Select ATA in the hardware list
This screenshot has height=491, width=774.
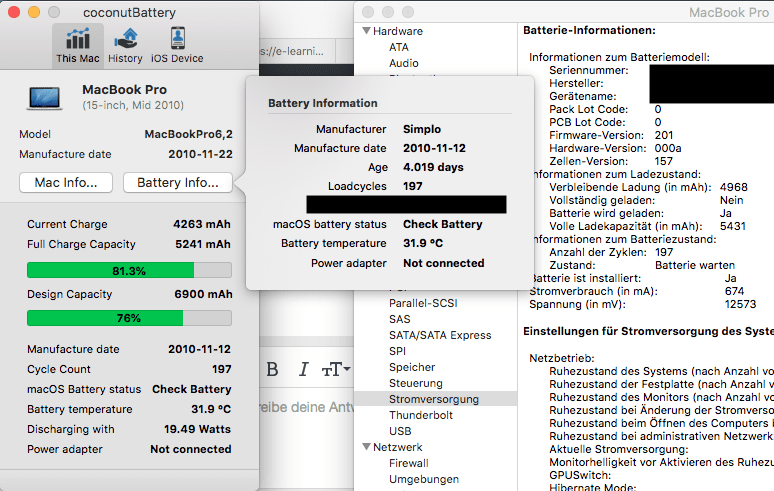pos(399,47)
